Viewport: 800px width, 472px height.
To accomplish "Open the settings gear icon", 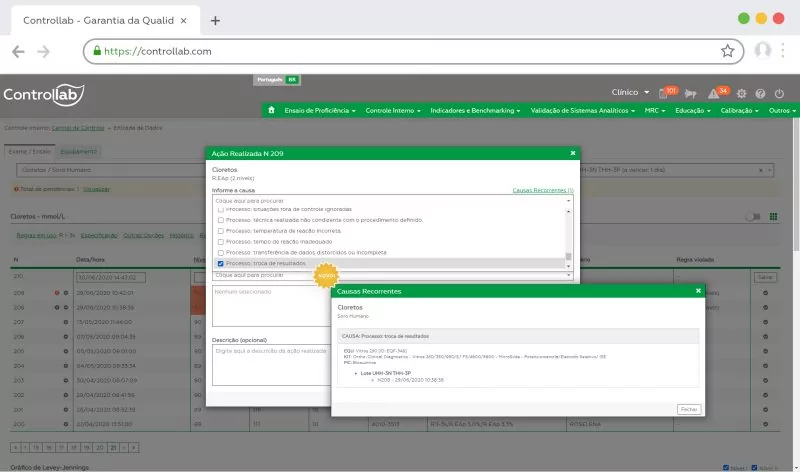I will 741,93.
